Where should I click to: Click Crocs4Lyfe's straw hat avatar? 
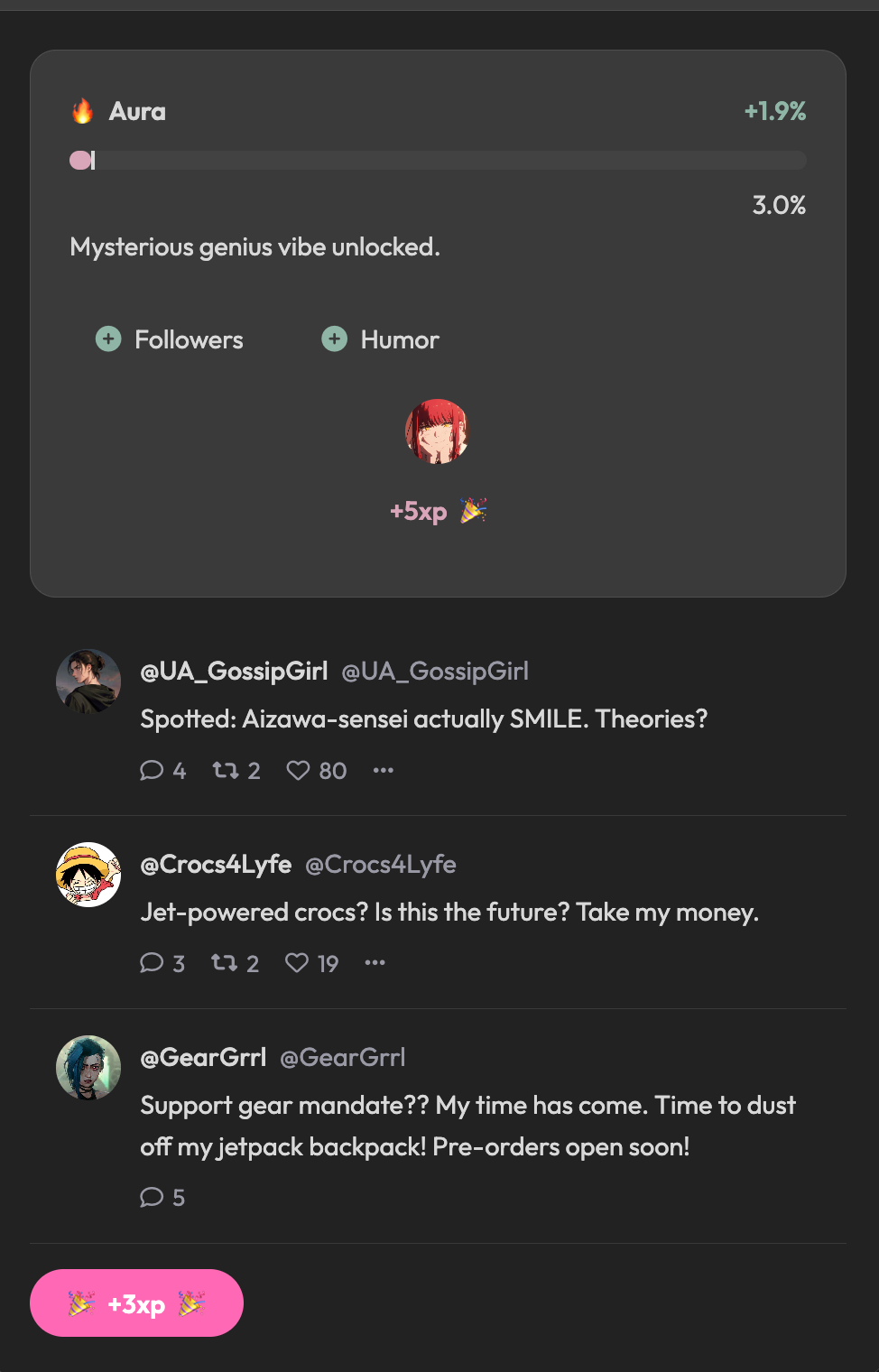click(88, 875)
